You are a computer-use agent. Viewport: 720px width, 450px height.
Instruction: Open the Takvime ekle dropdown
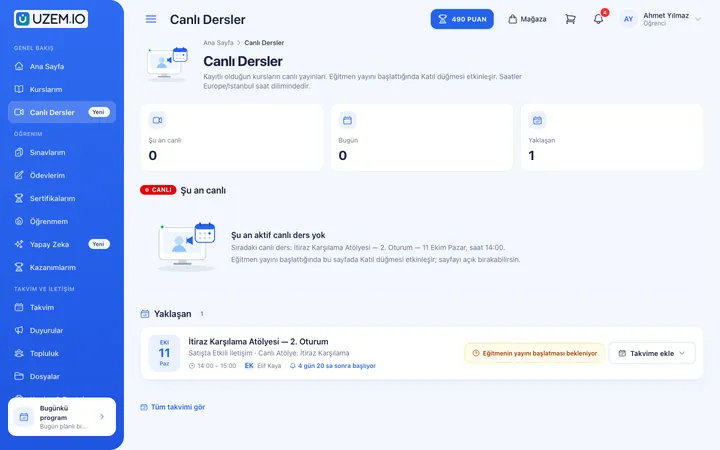[652, 353]
